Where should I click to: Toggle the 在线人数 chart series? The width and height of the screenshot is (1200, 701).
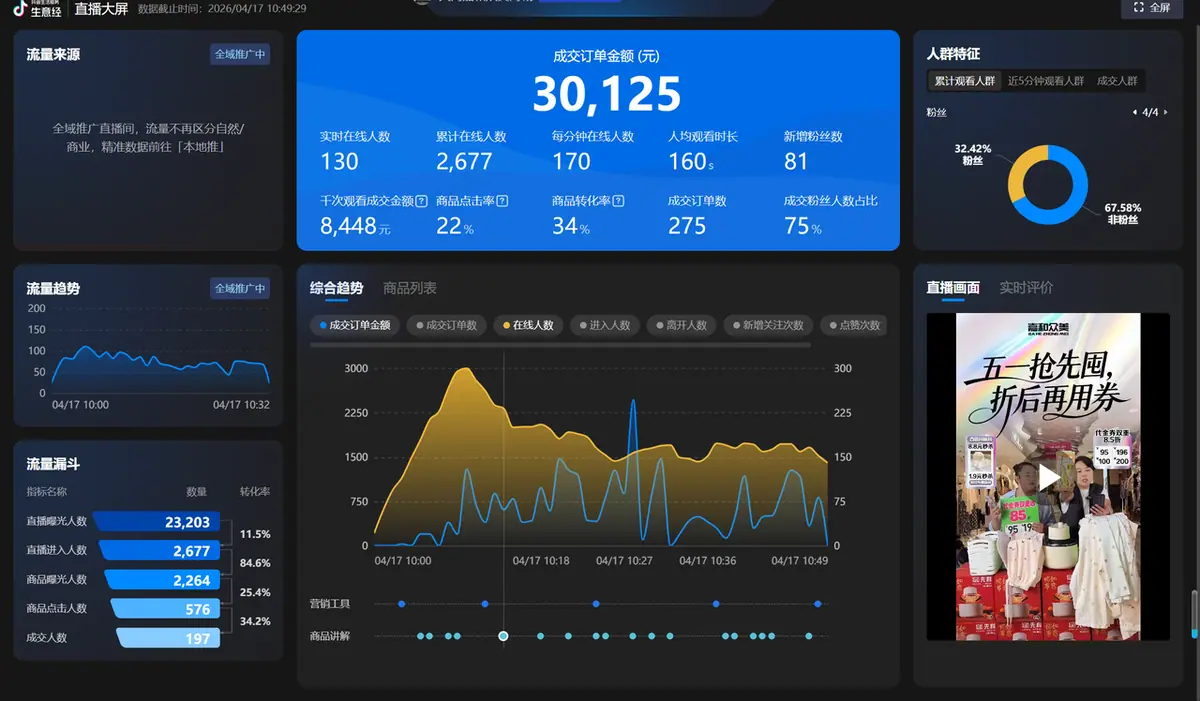[528, 325]
